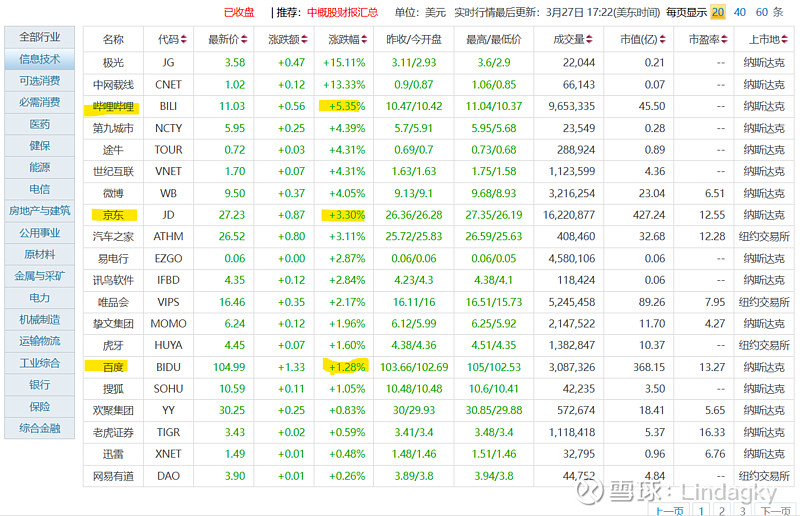800x516 pixels.
Task: Click BIDU's latest price 104.99
Action: [229, 367]
